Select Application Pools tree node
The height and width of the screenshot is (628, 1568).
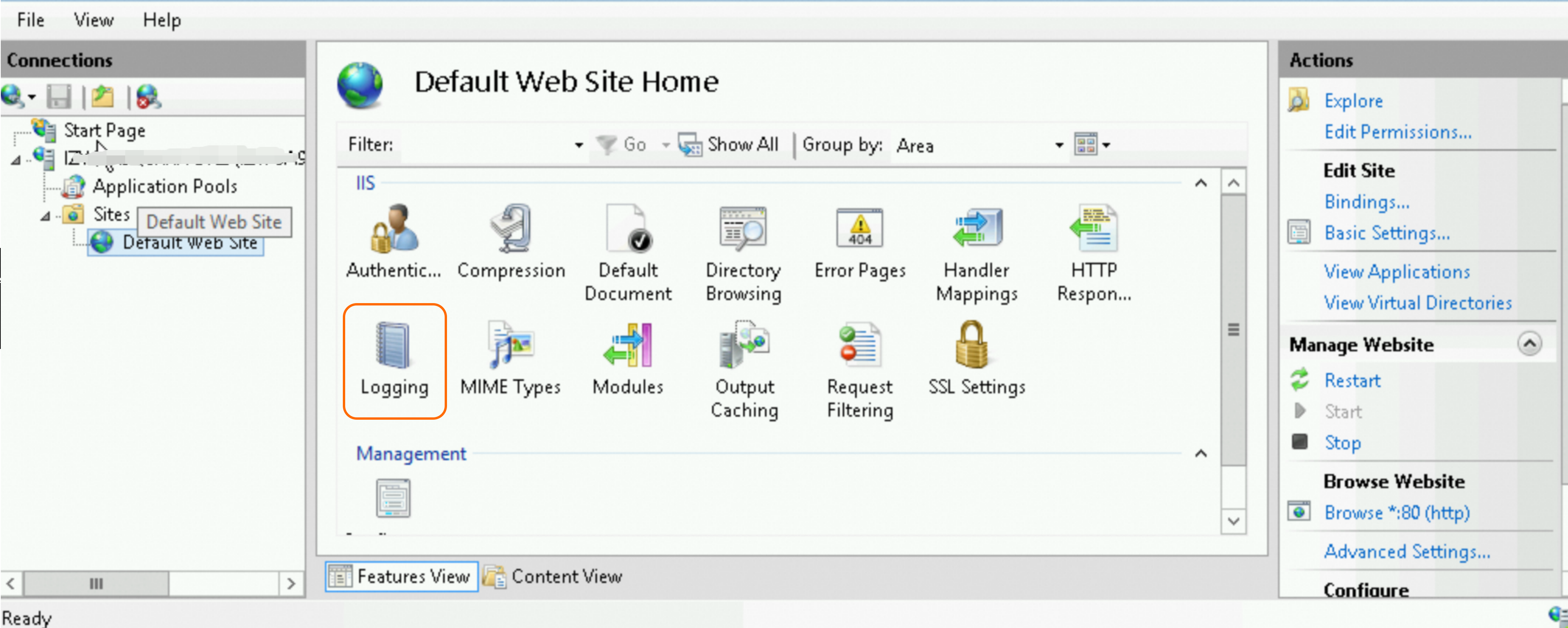click(165, 186)
